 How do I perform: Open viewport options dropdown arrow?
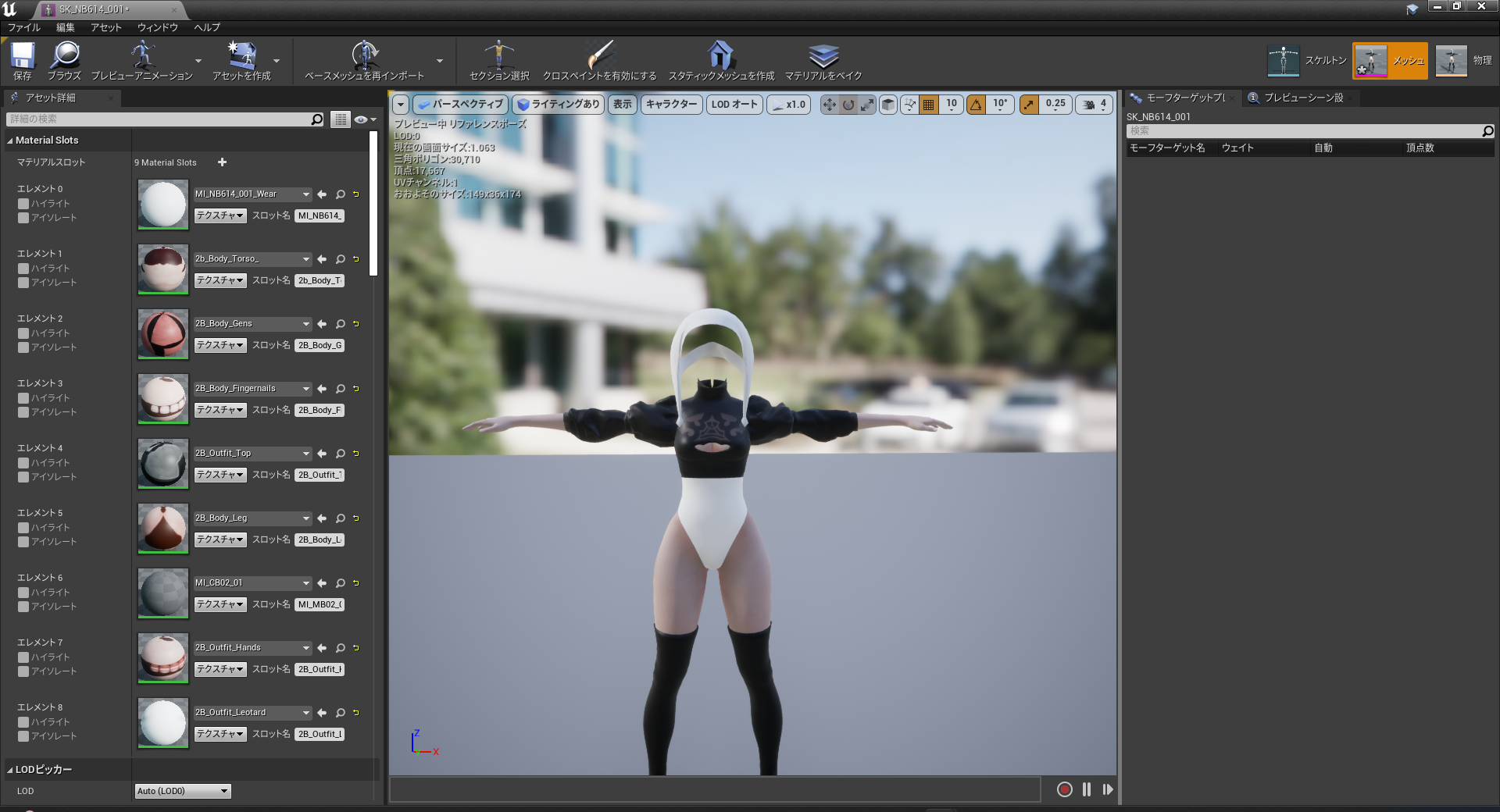tap(401, 105)
